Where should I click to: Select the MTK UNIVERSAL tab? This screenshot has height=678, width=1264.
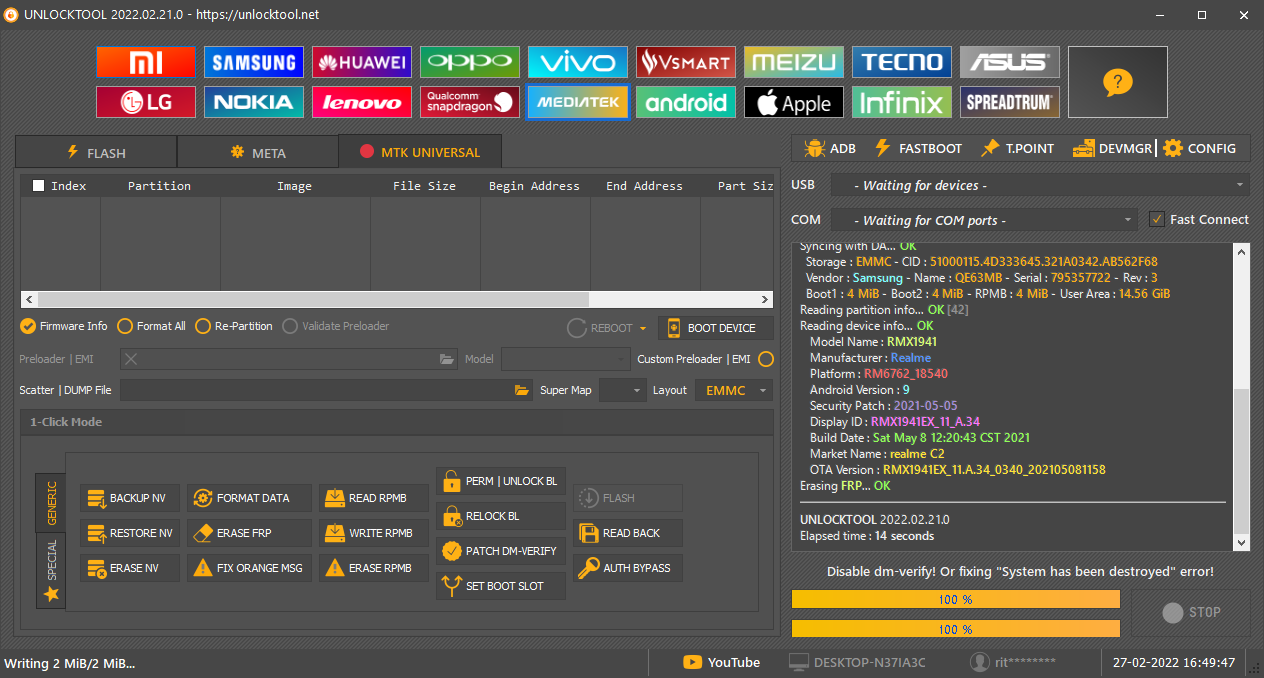pyautogui.click(x=420, y=152)
